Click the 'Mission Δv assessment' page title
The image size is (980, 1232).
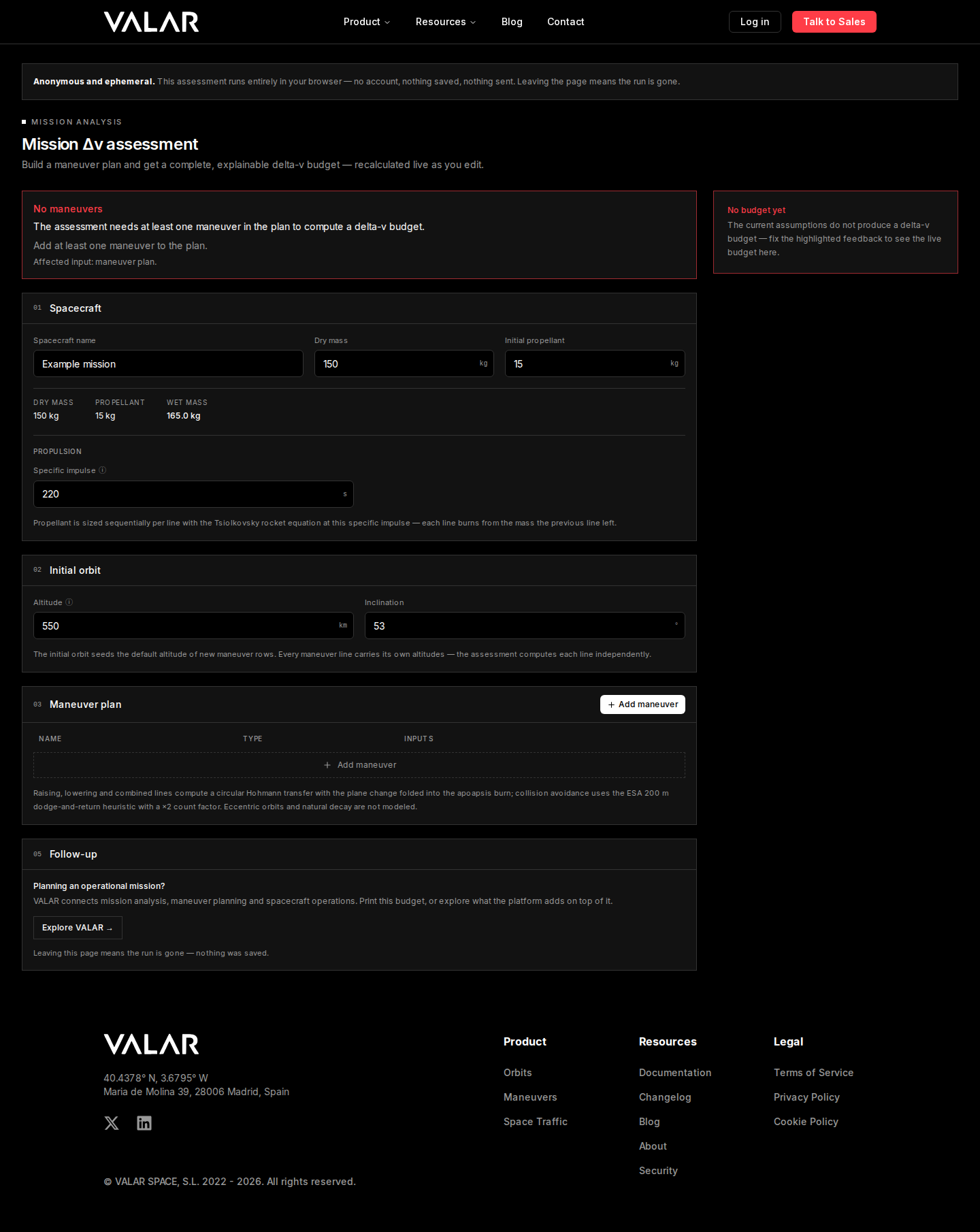(110, 144)
